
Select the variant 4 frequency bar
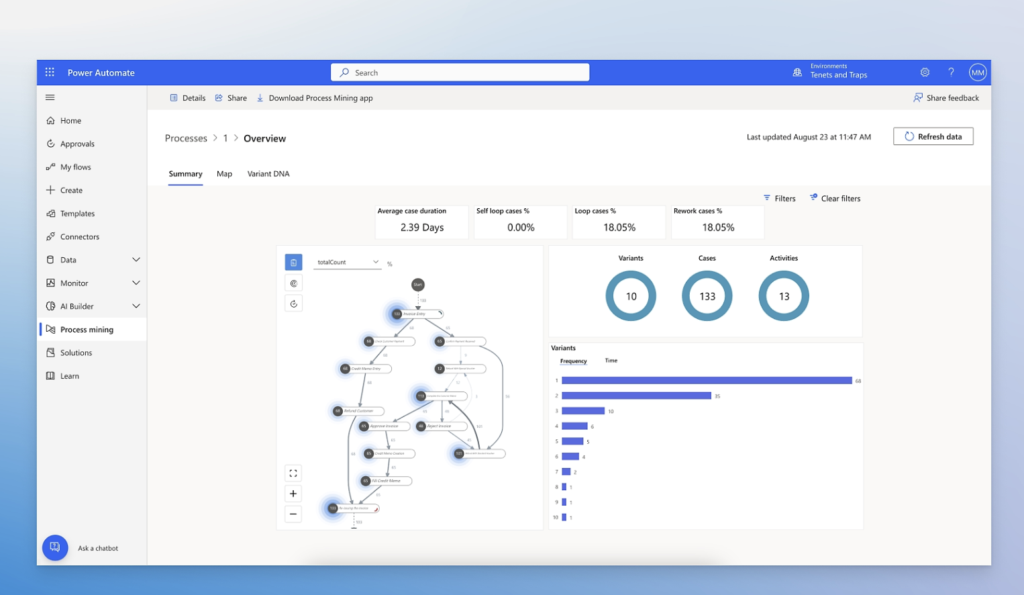(x=575, y=426)
